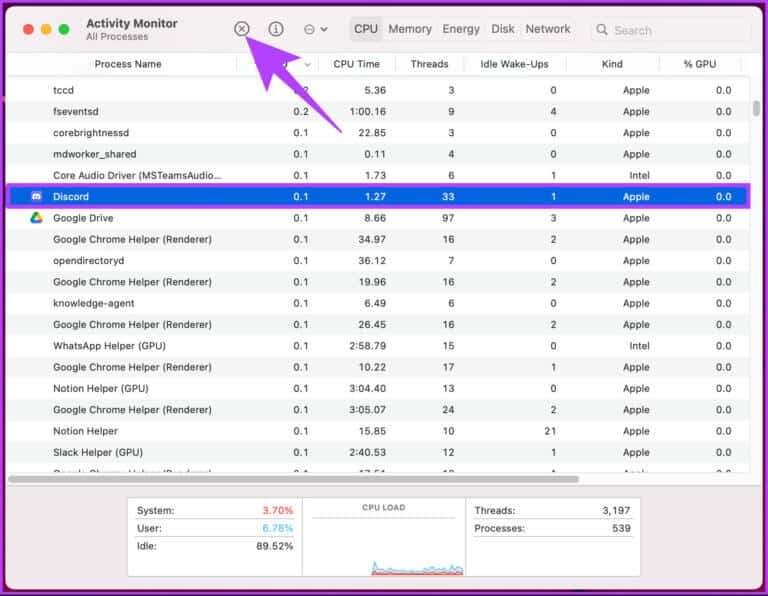Switch to the Memory tab

point(410,29)
